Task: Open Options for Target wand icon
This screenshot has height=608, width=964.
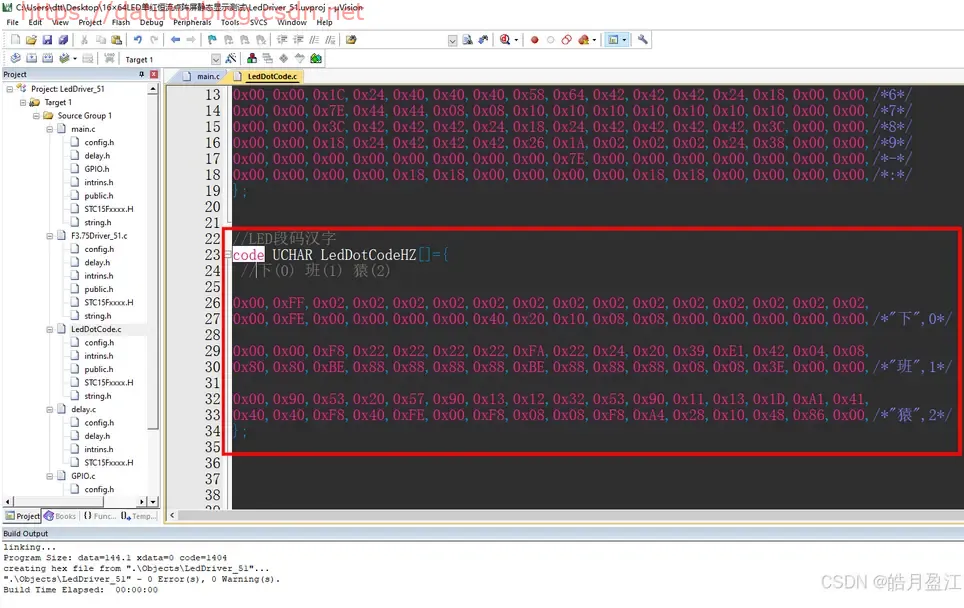Action: [231, 58]
